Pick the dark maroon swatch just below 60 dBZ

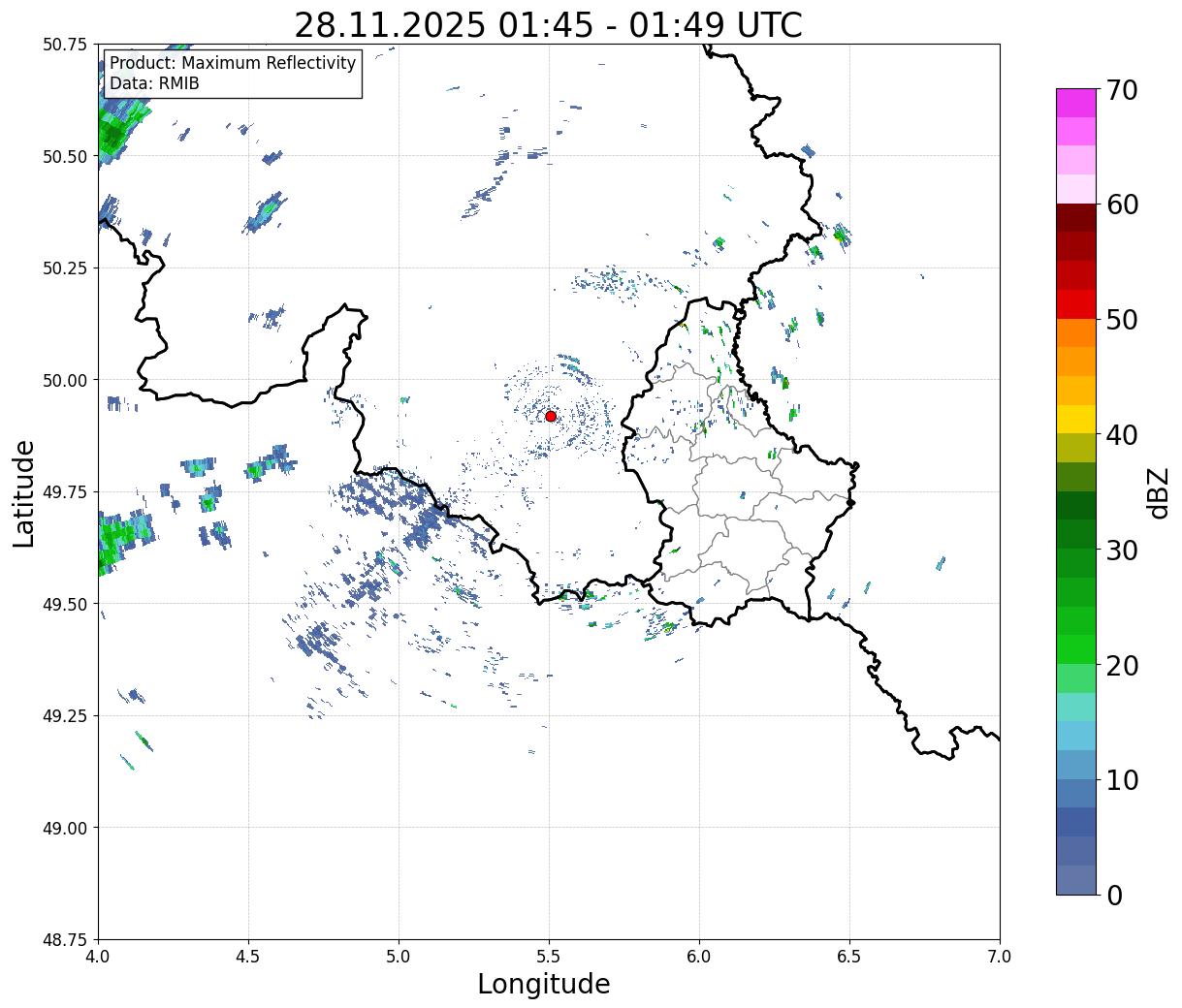pos(1076,218)
